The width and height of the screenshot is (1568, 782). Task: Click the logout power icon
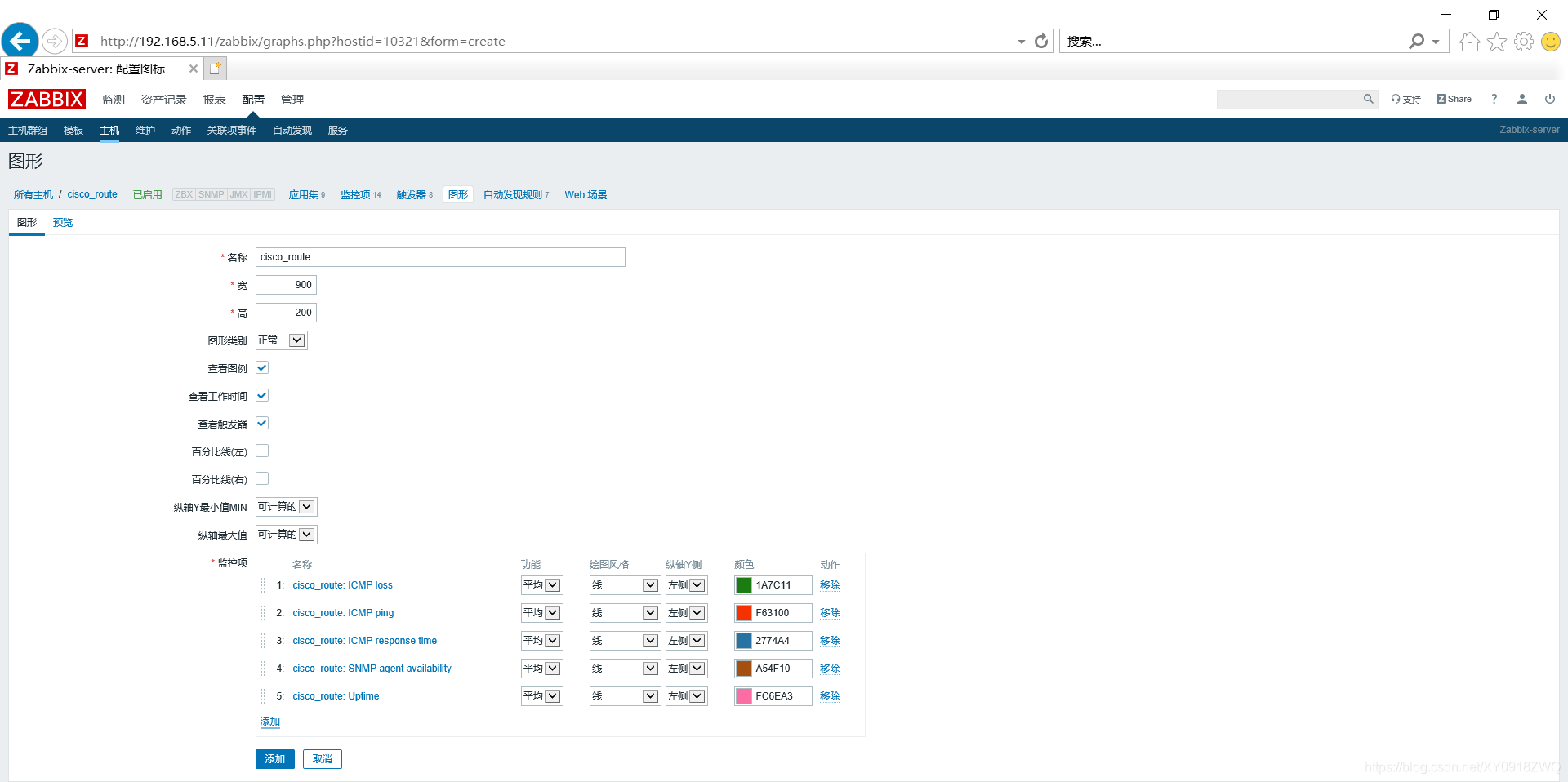click(x=1550, y=99)
